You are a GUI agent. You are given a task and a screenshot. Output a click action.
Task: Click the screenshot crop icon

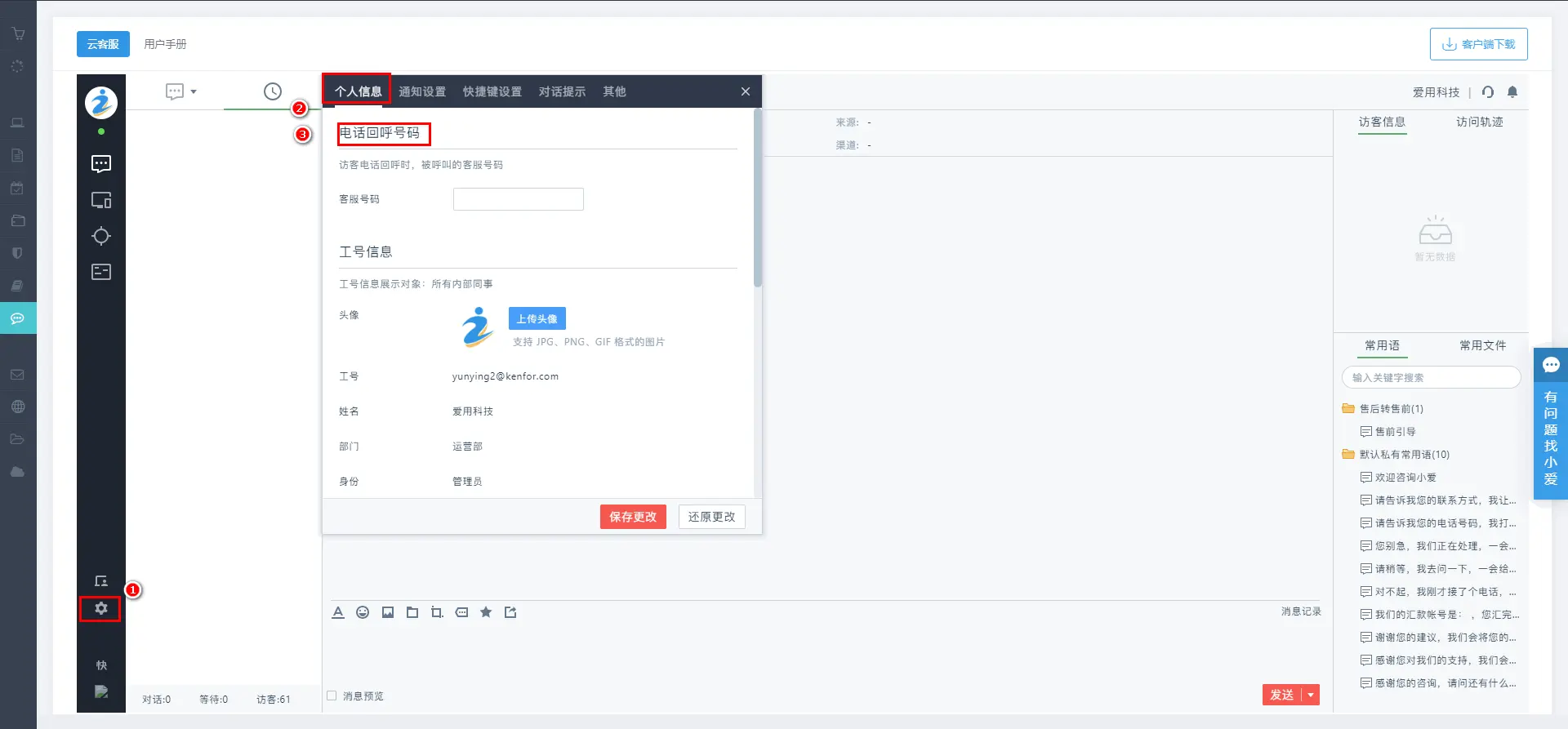pos(437,612)
